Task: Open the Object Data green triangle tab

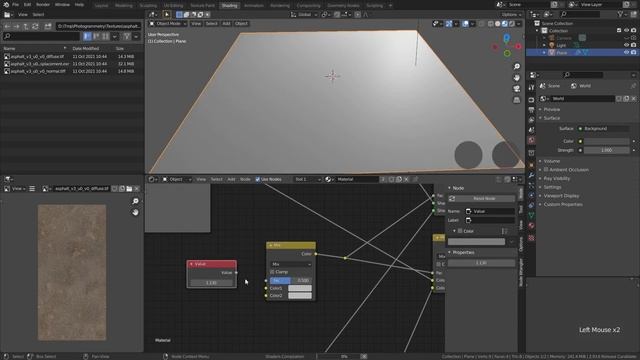Action: [x=531, y=215]
